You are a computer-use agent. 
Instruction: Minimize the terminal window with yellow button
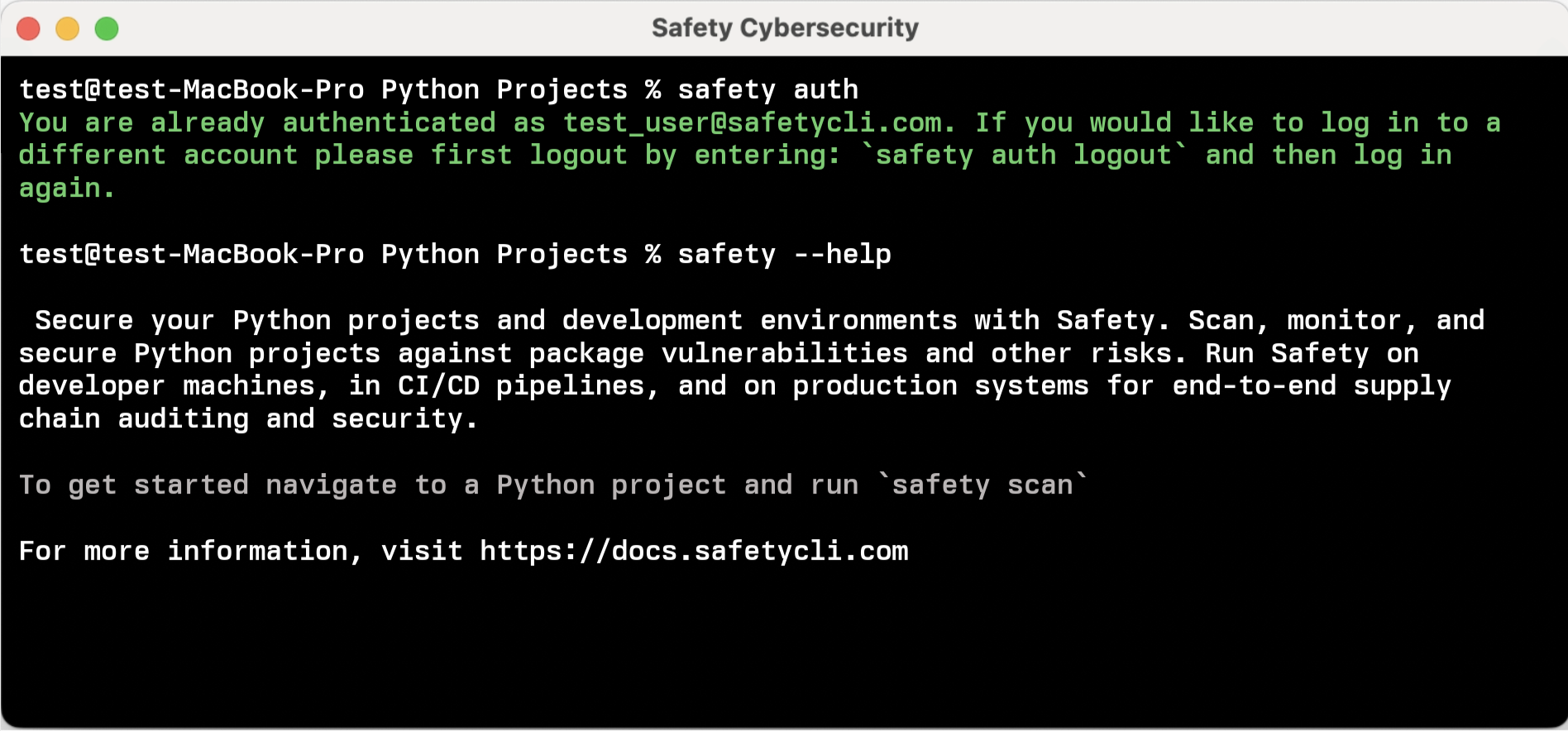68,29
